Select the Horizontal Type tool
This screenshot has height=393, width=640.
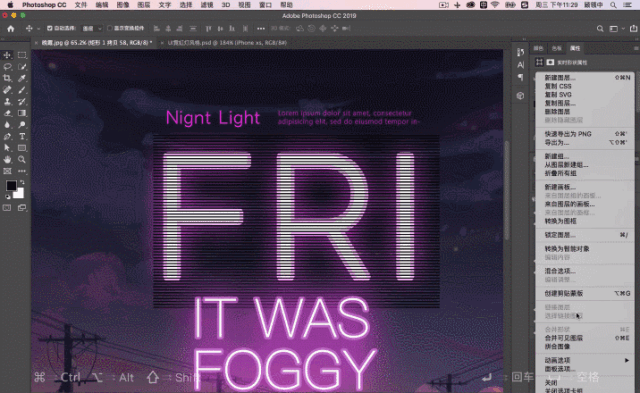coord(22,136)
